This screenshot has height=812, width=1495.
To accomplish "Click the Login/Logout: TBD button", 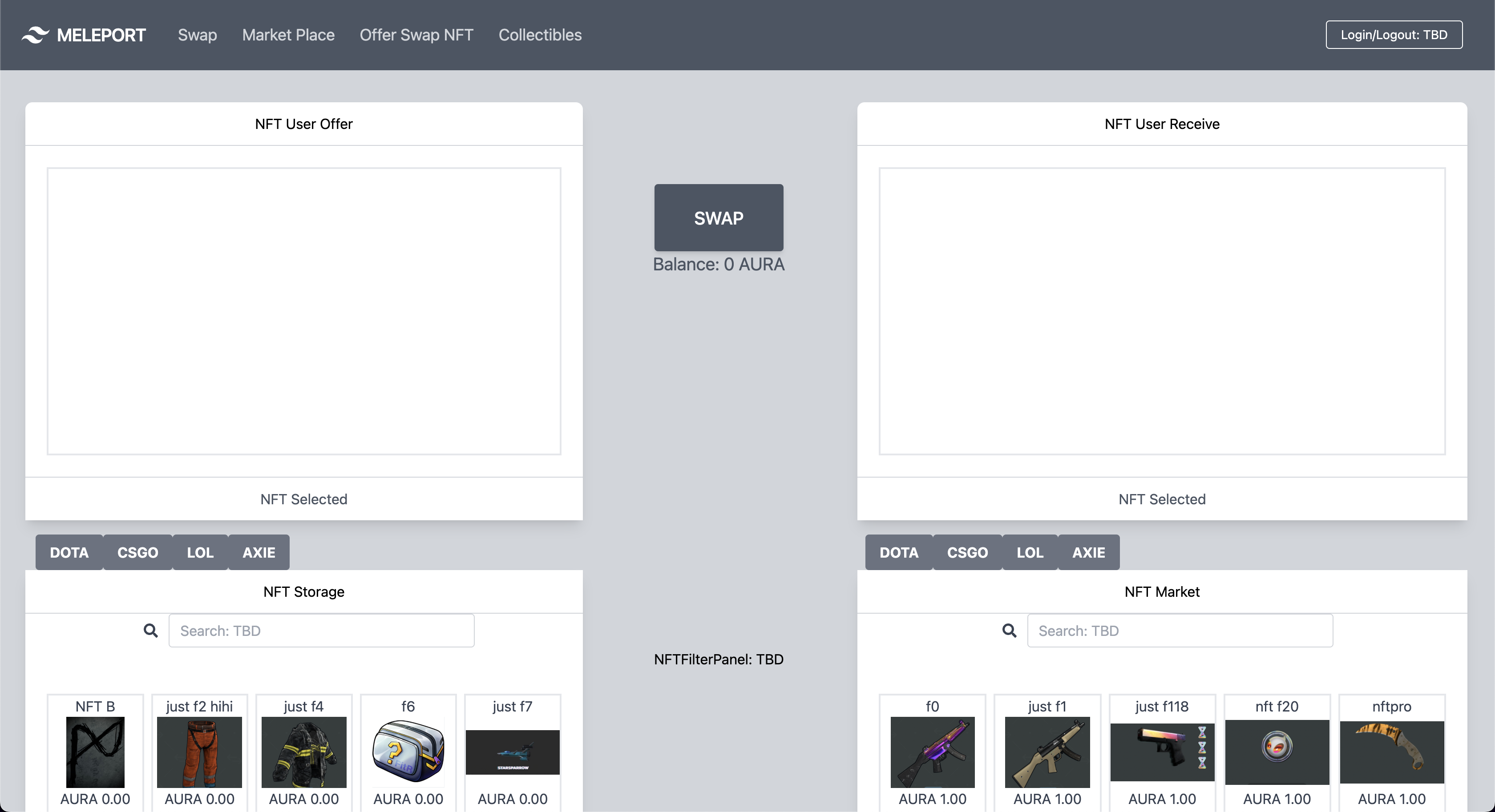I will pos(1394,35).
